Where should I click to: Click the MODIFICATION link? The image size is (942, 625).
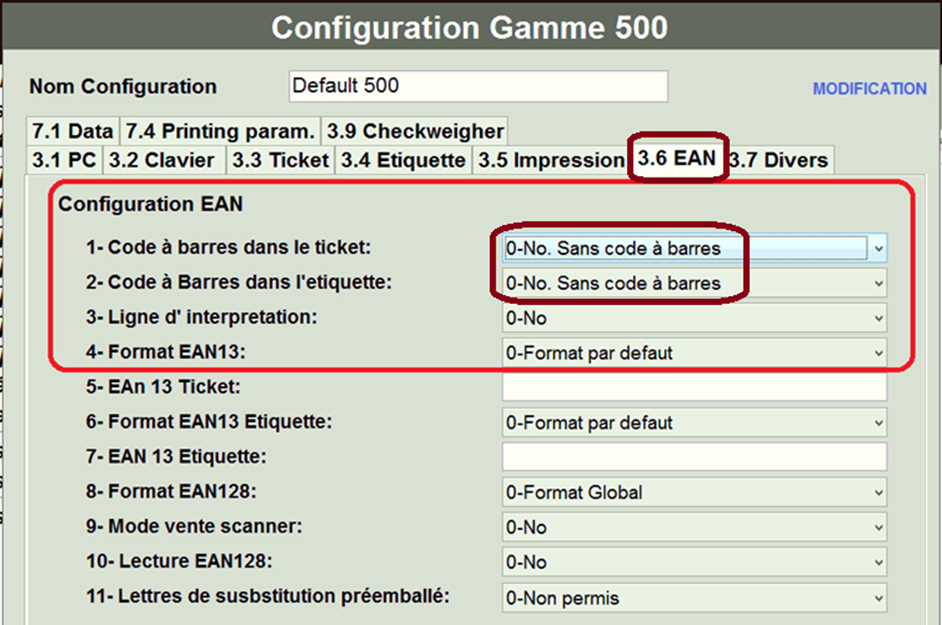click(x=869, y=89)
